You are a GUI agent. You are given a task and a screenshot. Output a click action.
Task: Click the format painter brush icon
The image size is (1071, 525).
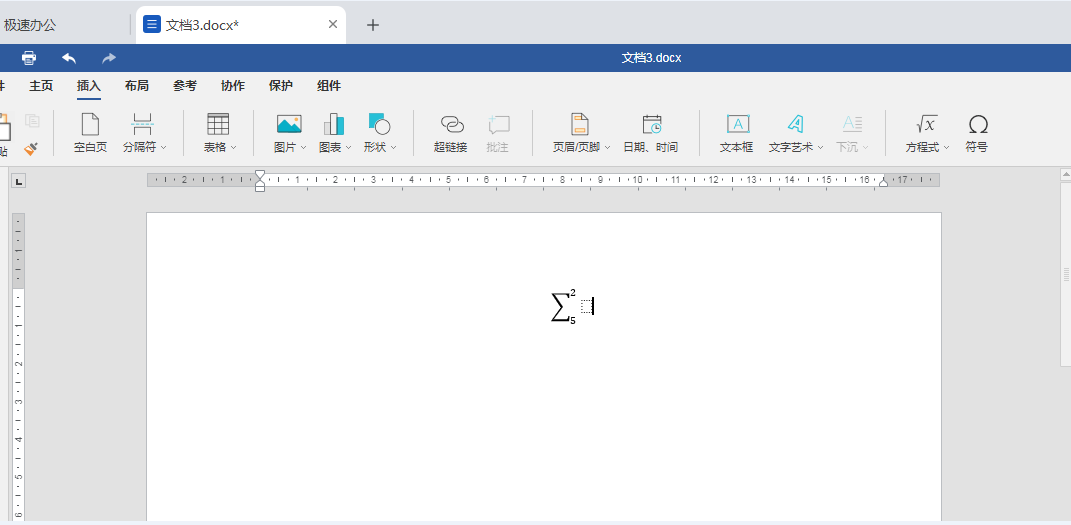[x=31, y=148]
